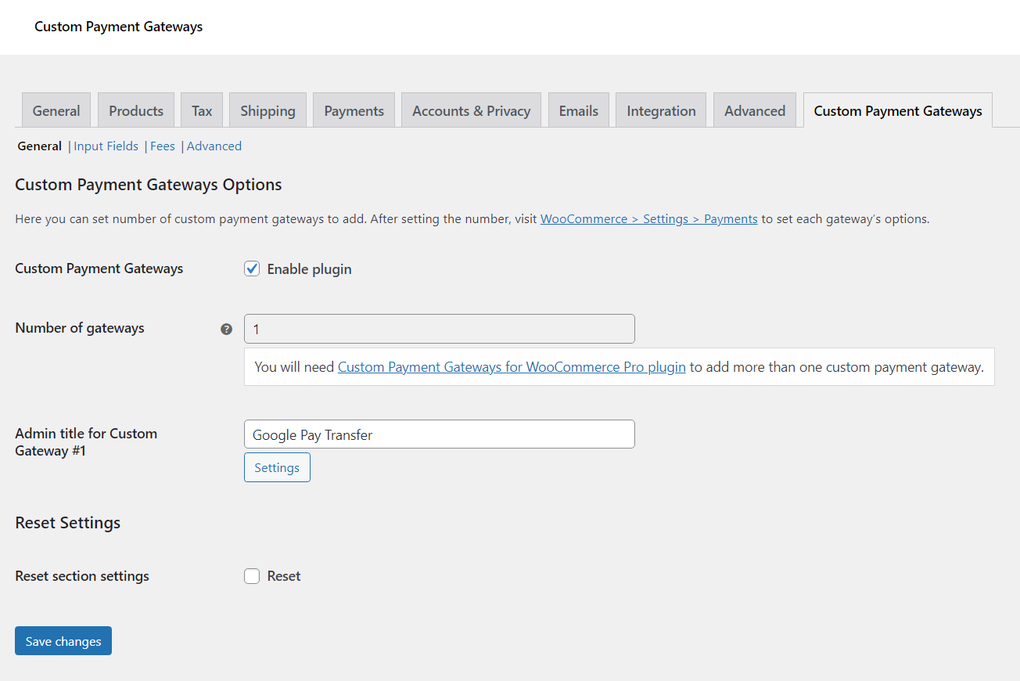Open the Products settings tab
The image size is (1020, 681).
135,110
